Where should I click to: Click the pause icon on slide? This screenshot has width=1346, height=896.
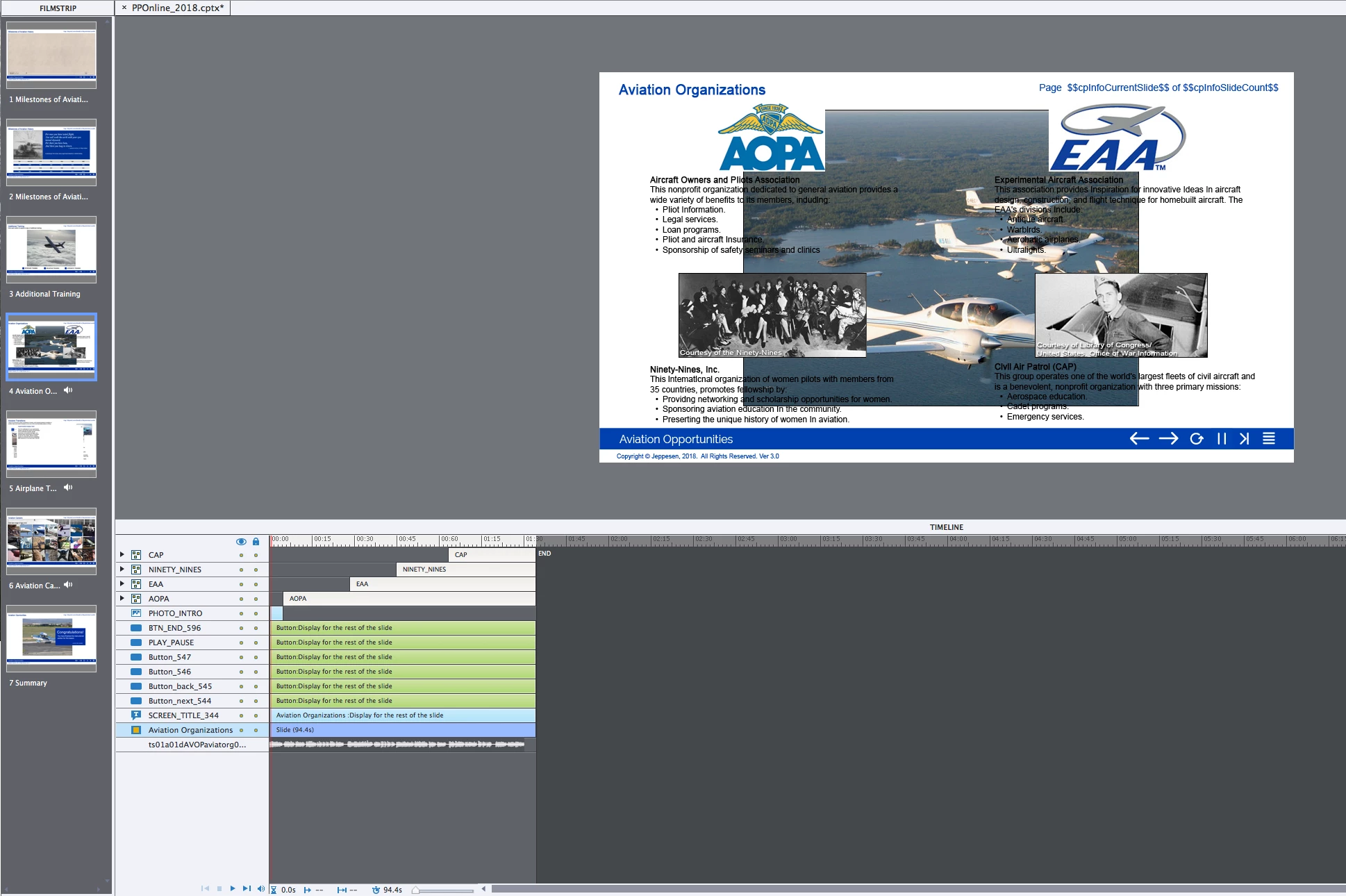(1222, 438)
